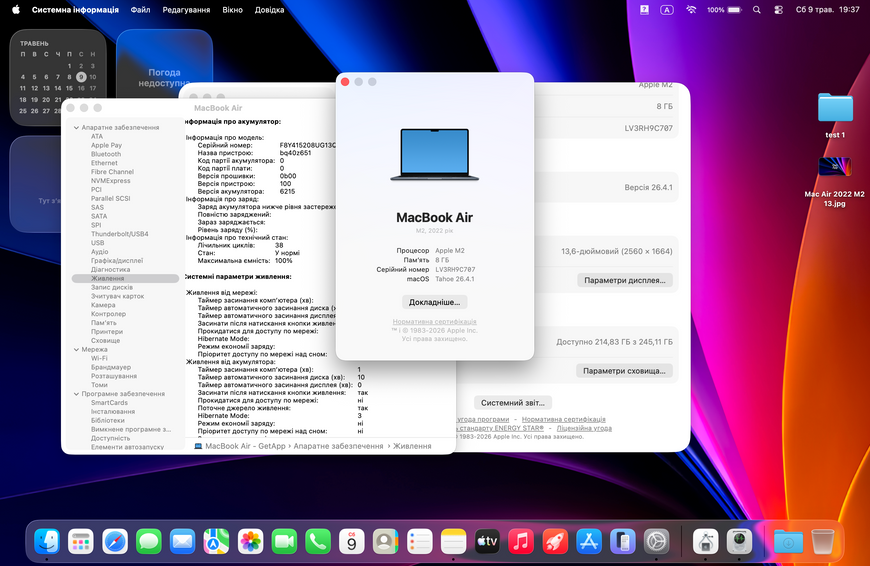The image size is (870, 566).
Task: Click Параметри сховища button
Action: 624,371
